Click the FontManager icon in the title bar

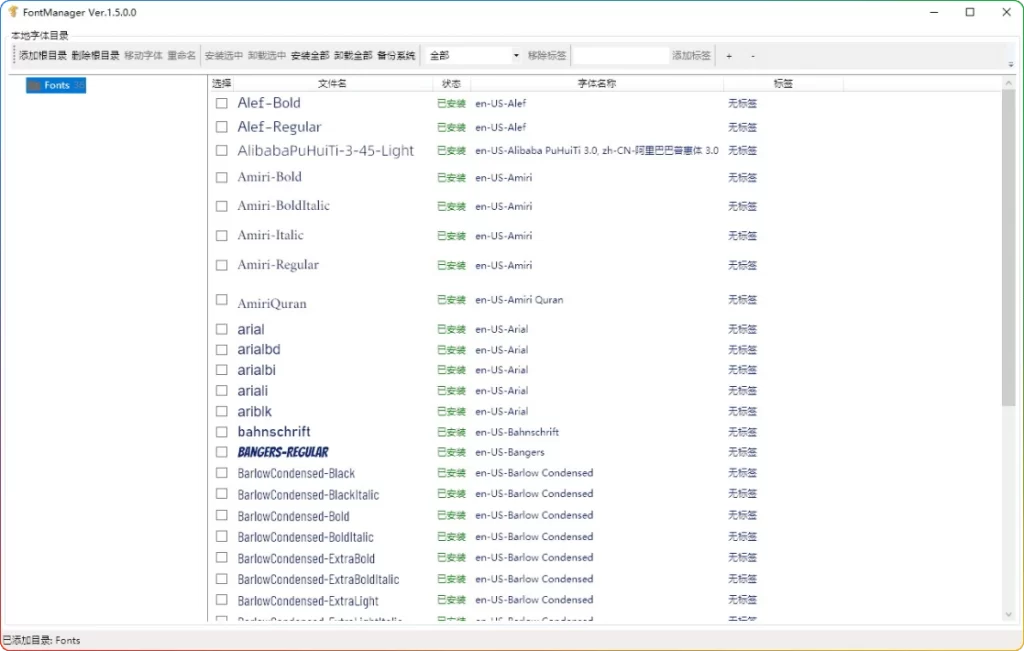pos(11,11)
